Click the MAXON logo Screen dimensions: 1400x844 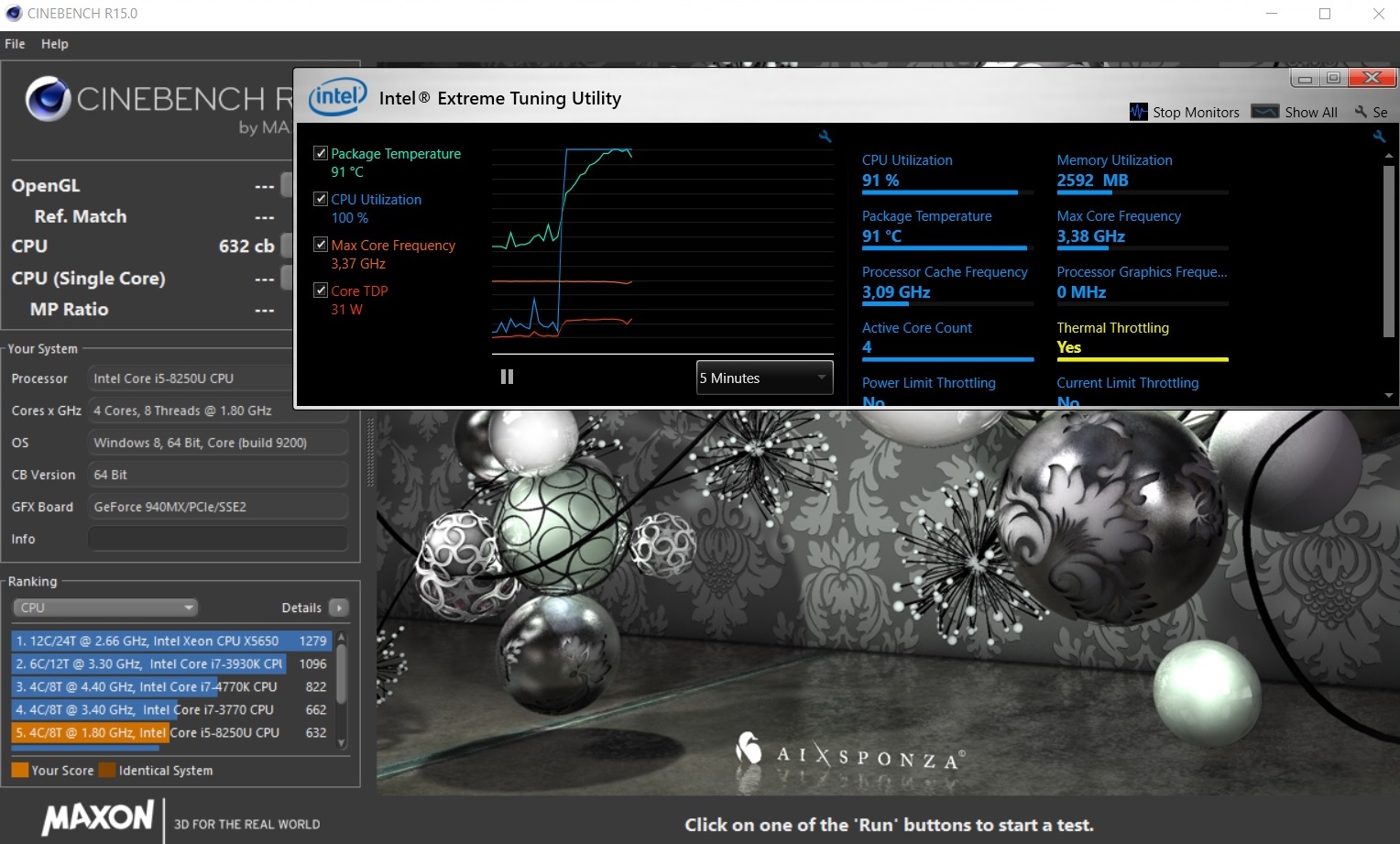pyautogui.click(x=99, y=817)
